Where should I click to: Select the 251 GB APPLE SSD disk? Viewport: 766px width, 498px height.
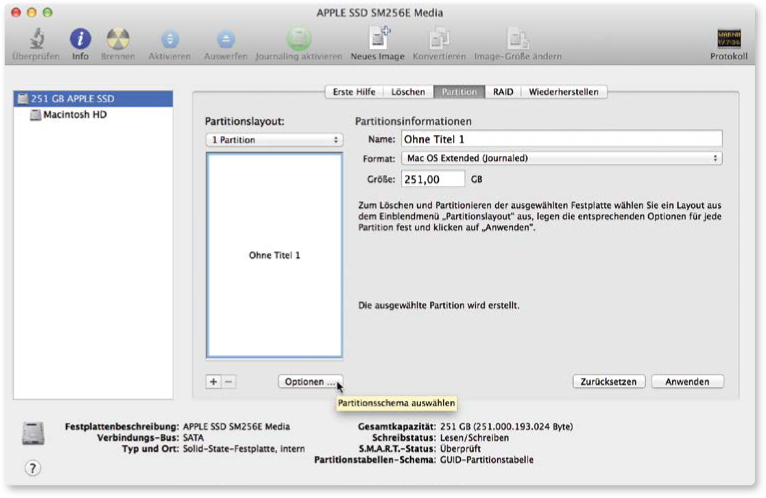(93, 99)
